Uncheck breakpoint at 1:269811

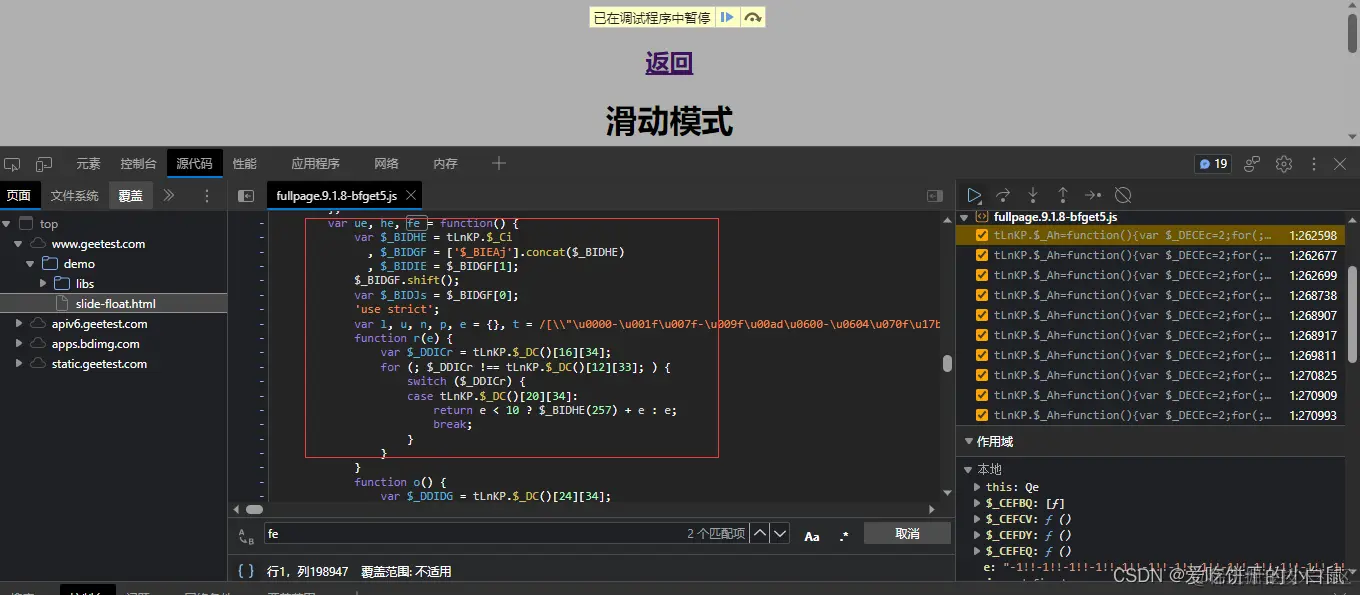click(x=982, y=356)
